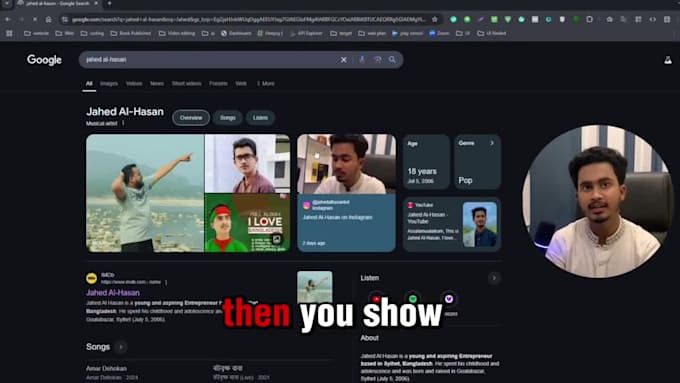This screenshot has width=680, height=383.
Task: Open the photo of man wearing glasses
Action: point(247,164)
